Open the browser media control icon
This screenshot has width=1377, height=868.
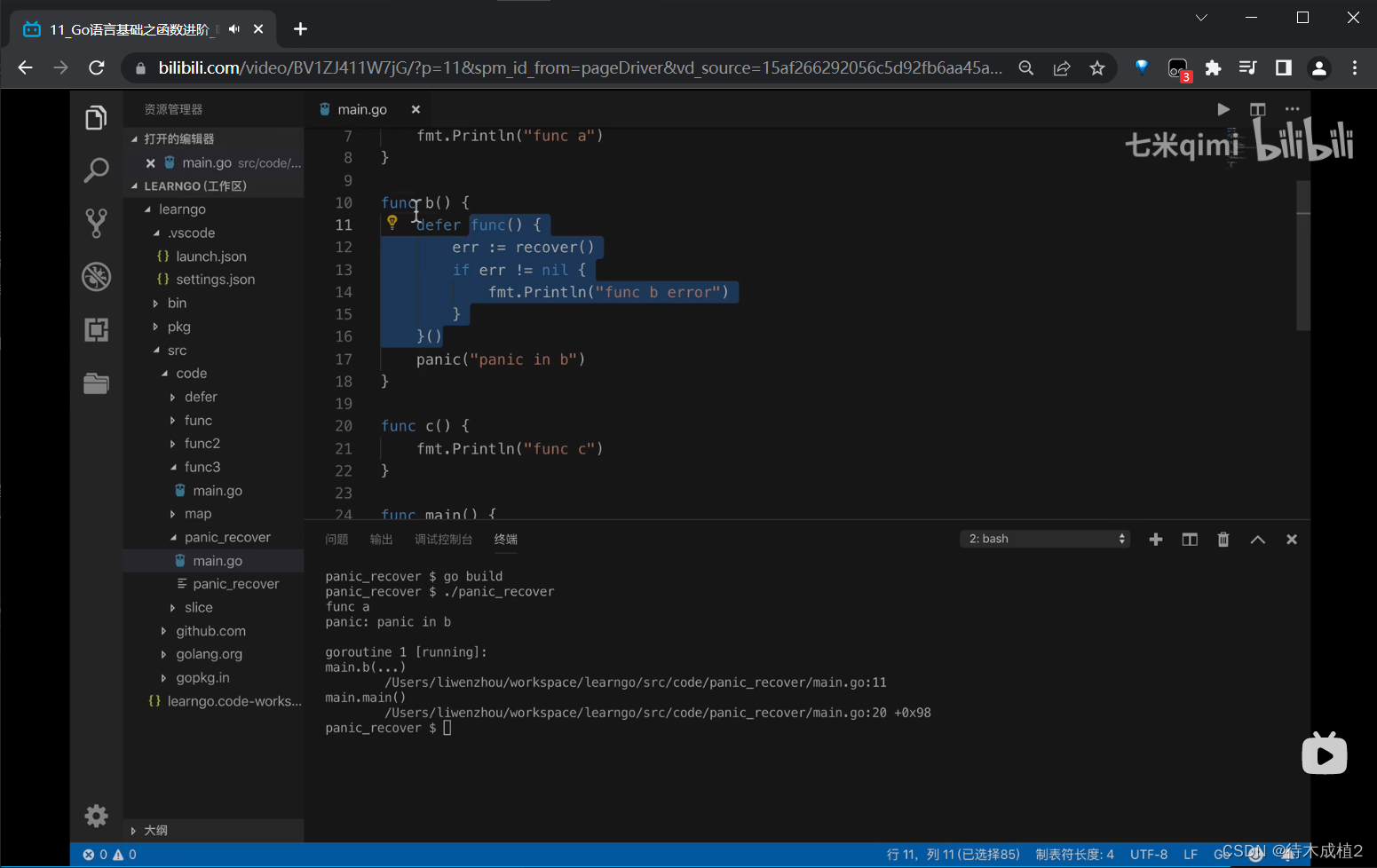tap(1247, 68)
